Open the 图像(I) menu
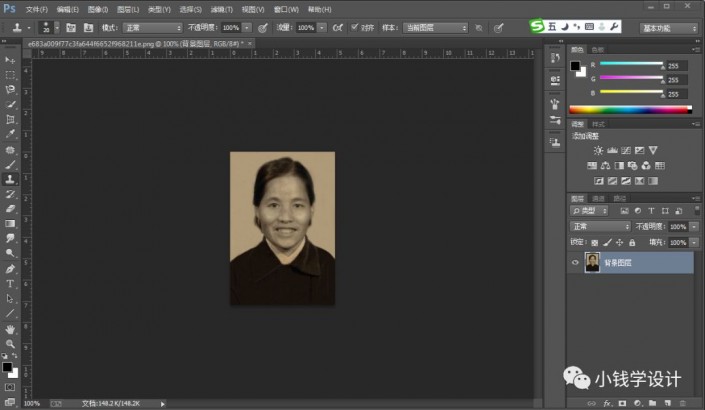 tap(98, 9)
